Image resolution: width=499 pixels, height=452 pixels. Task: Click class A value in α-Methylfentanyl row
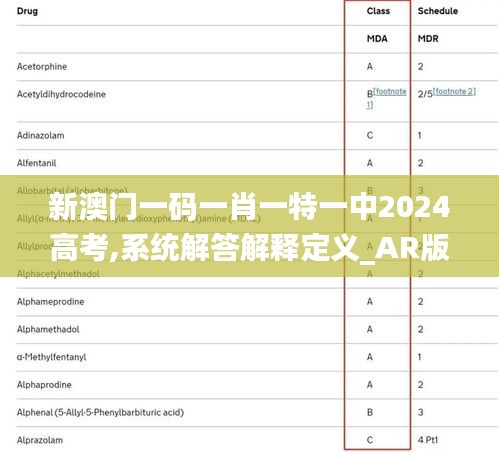pyautogui.click(x=370, y=357)
